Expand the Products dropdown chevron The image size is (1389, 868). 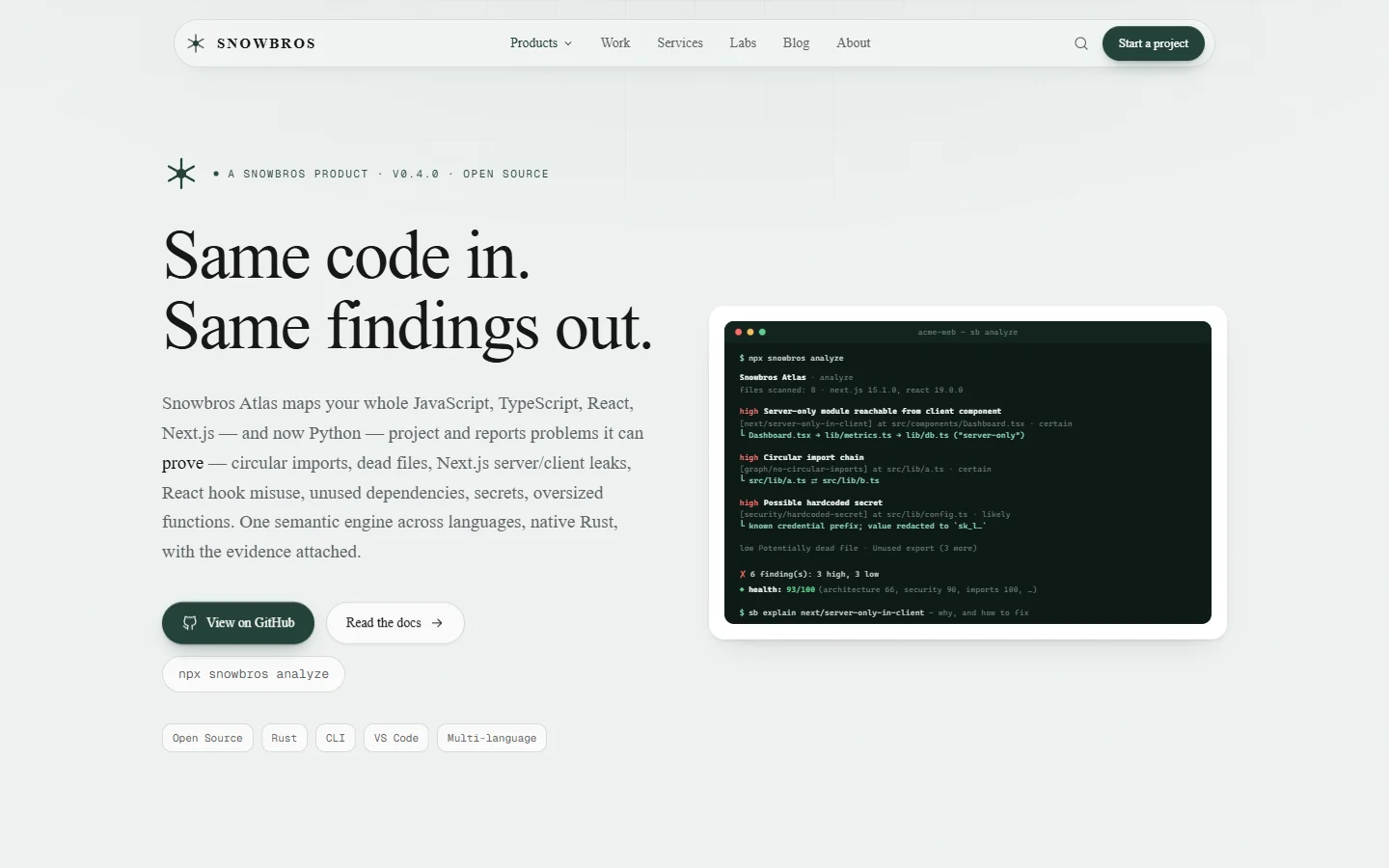coord(568,43)
